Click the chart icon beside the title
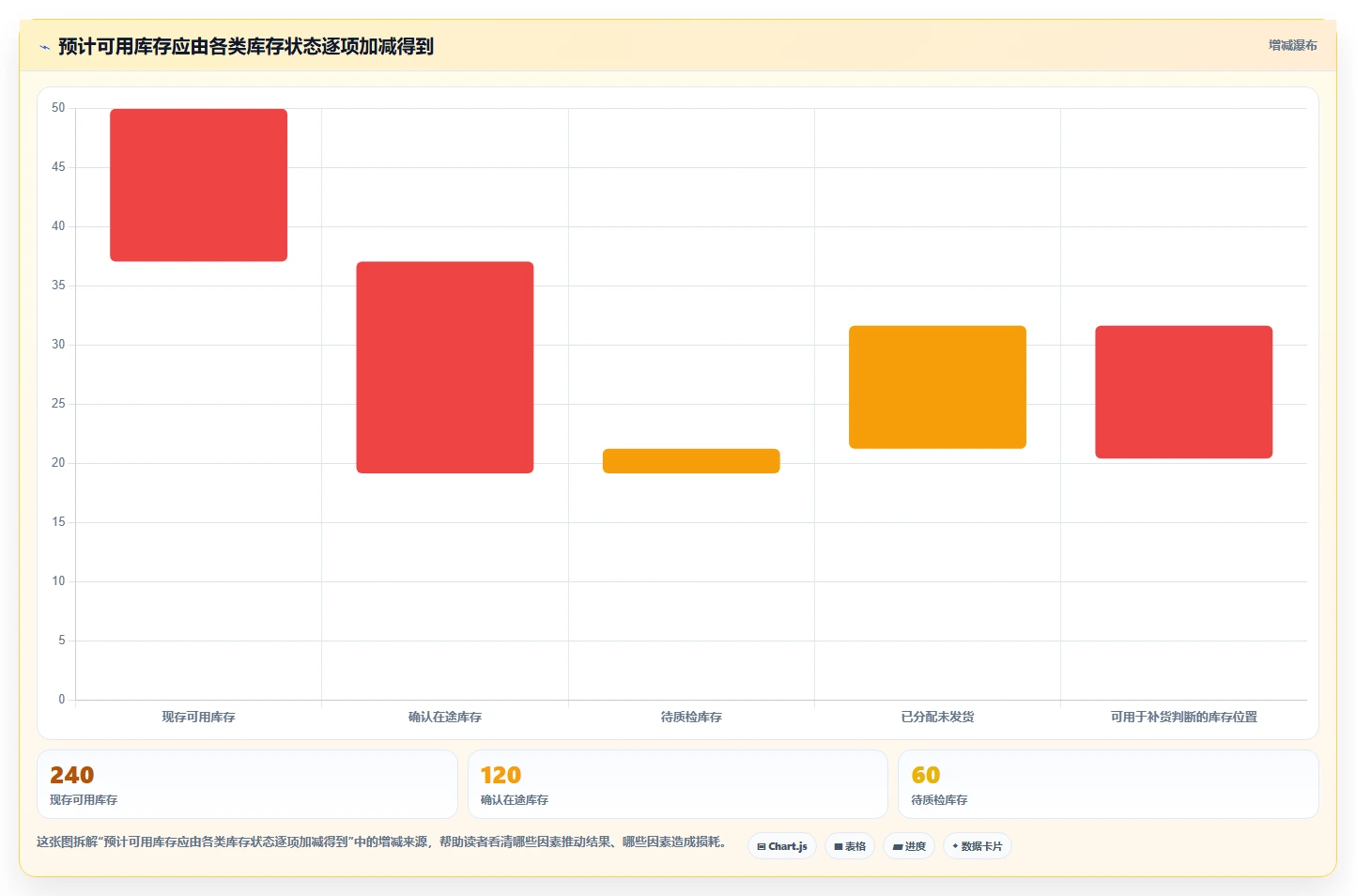This screenshot has height=896, width=1356. [44, 47]
